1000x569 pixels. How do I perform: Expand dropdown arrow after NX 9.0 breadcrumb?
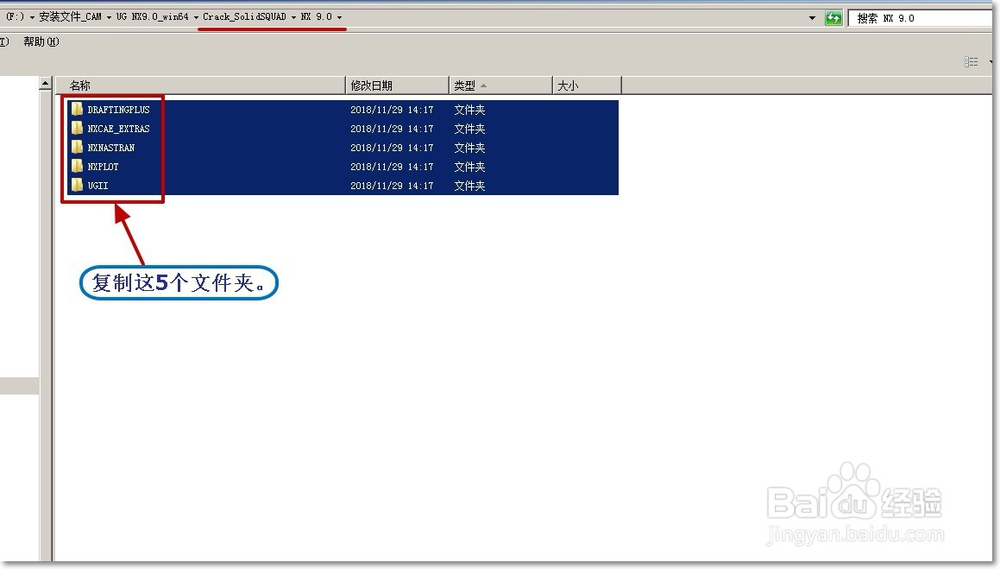[x=339, y=17]
